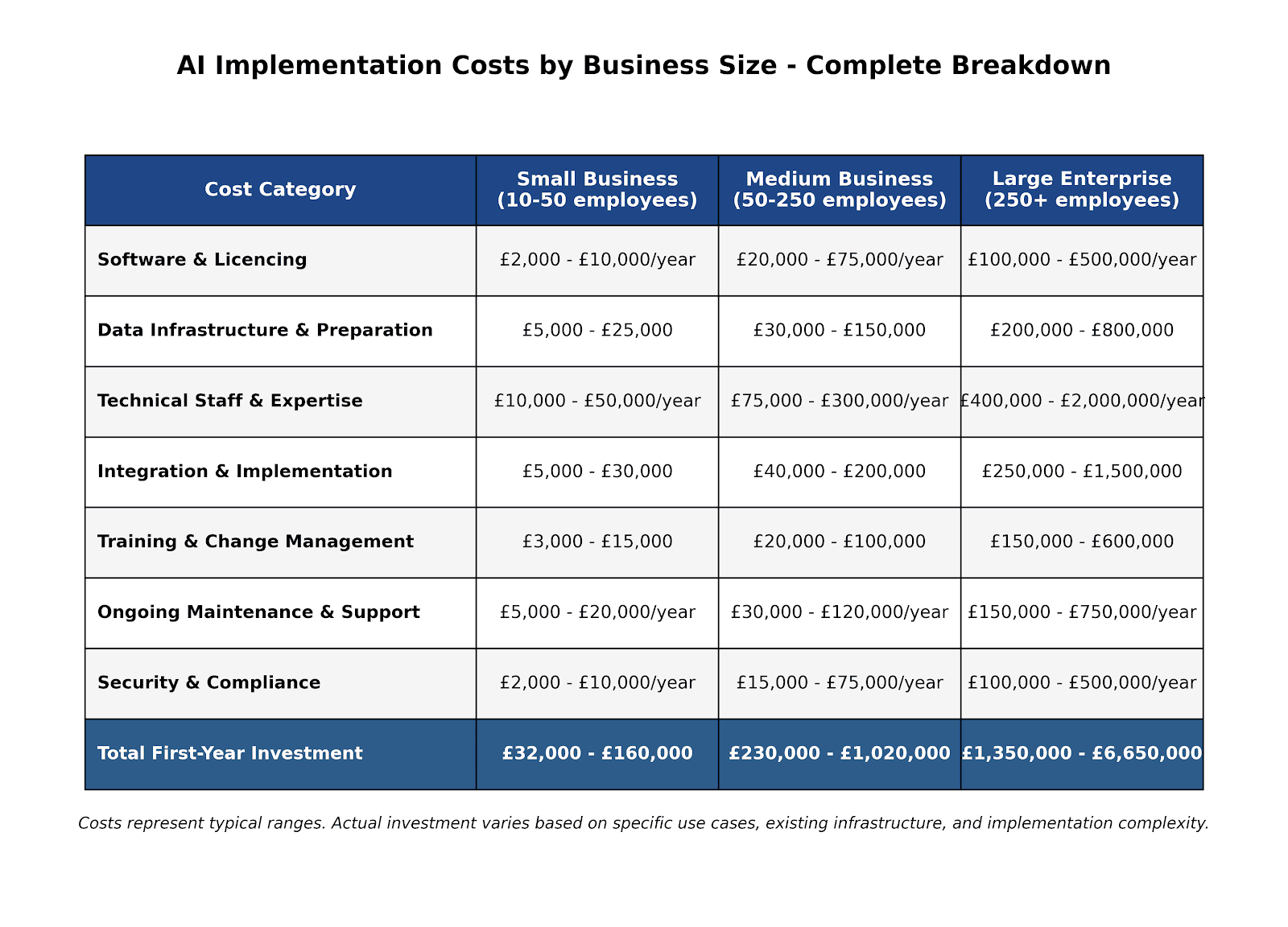Select the Cost Category column header
1288x927 pixels.
coord(280,190)
